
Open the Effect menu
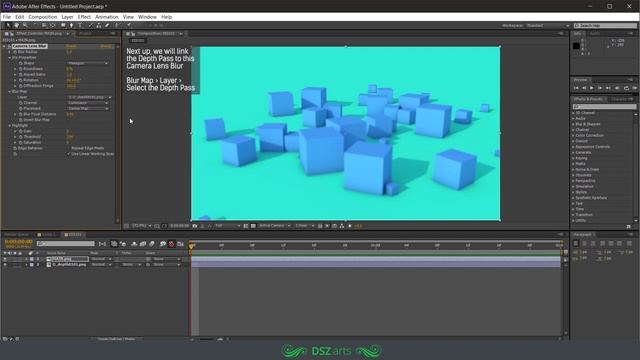84,17
